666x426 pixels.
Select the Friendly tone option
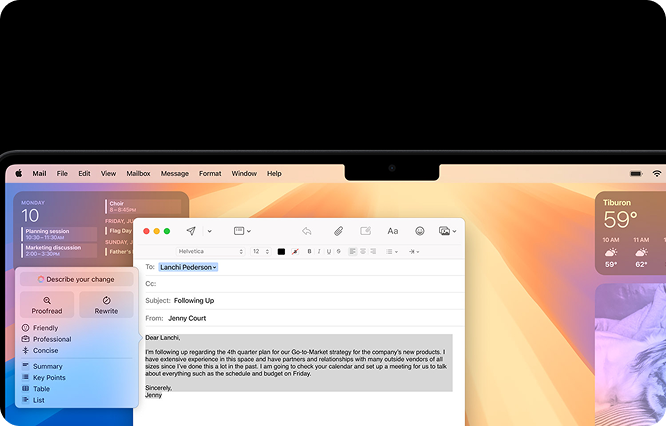point(45,328)
